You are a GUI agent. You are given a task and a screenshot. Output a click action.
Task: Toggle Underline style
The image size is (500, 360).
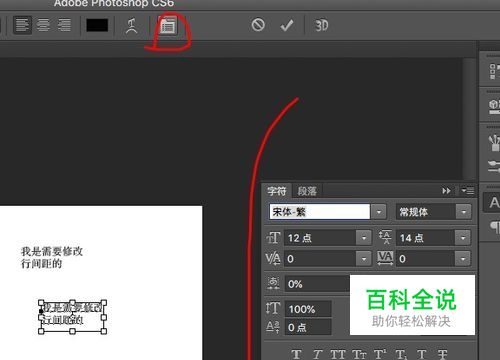[422, 354]
